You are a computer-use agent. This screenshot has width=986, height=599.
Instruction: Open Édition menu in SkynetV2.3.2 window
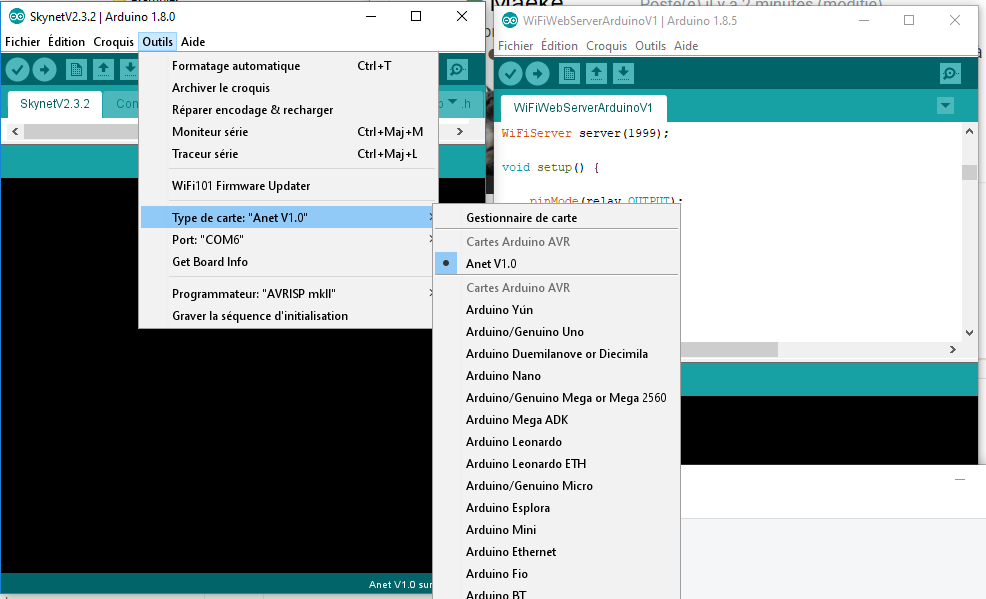pyautogui.click(x=66, y=41)
